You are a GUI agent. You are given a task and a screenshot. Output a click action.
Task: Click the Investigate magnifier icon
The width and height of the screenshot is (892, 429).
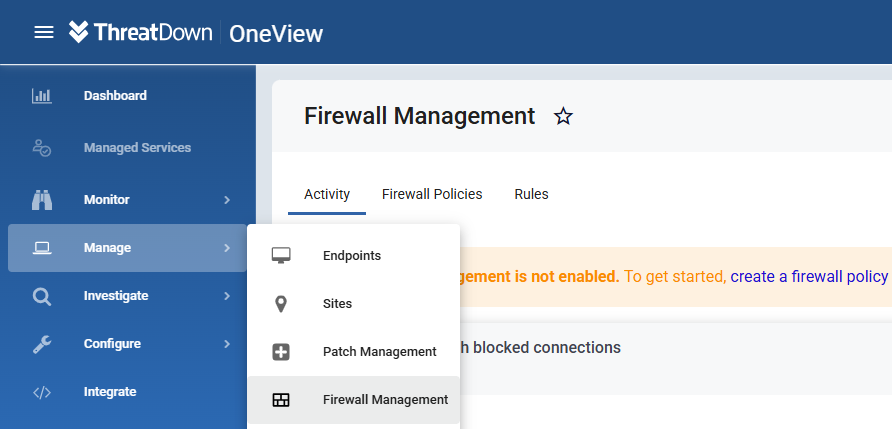click(x=42, y=296)
